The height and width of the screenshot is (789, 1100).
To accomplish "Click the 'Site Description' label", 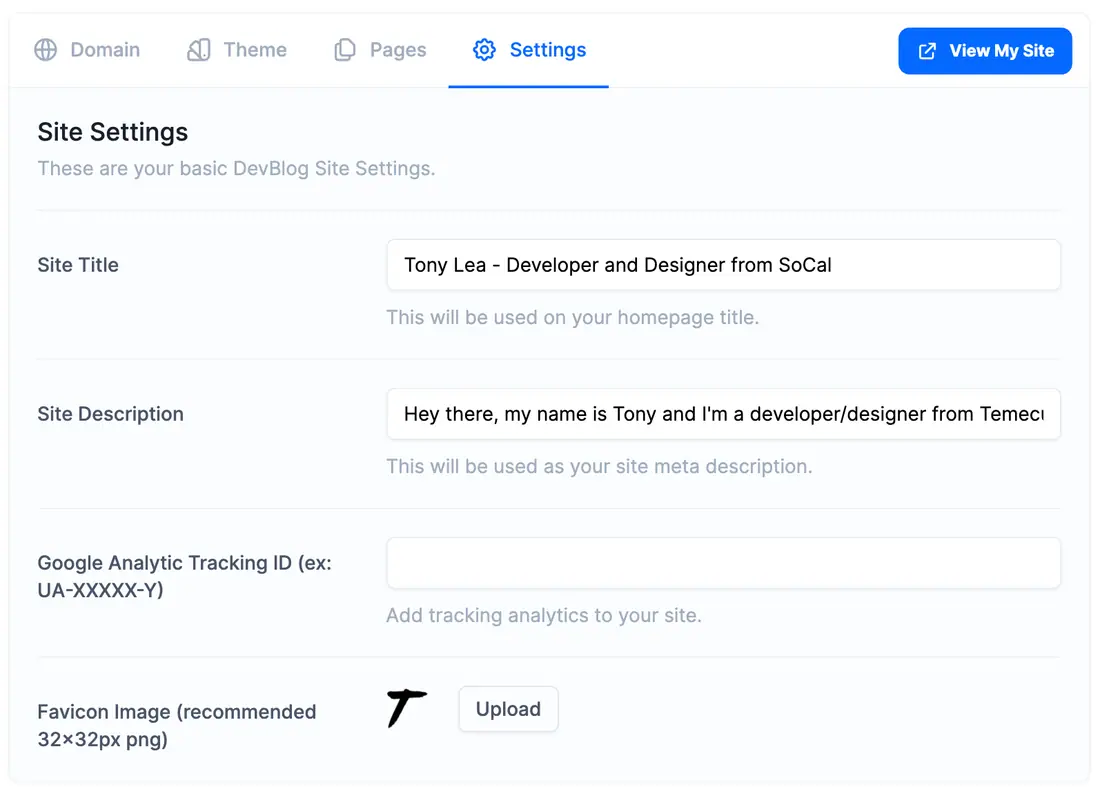I will 110,414.
